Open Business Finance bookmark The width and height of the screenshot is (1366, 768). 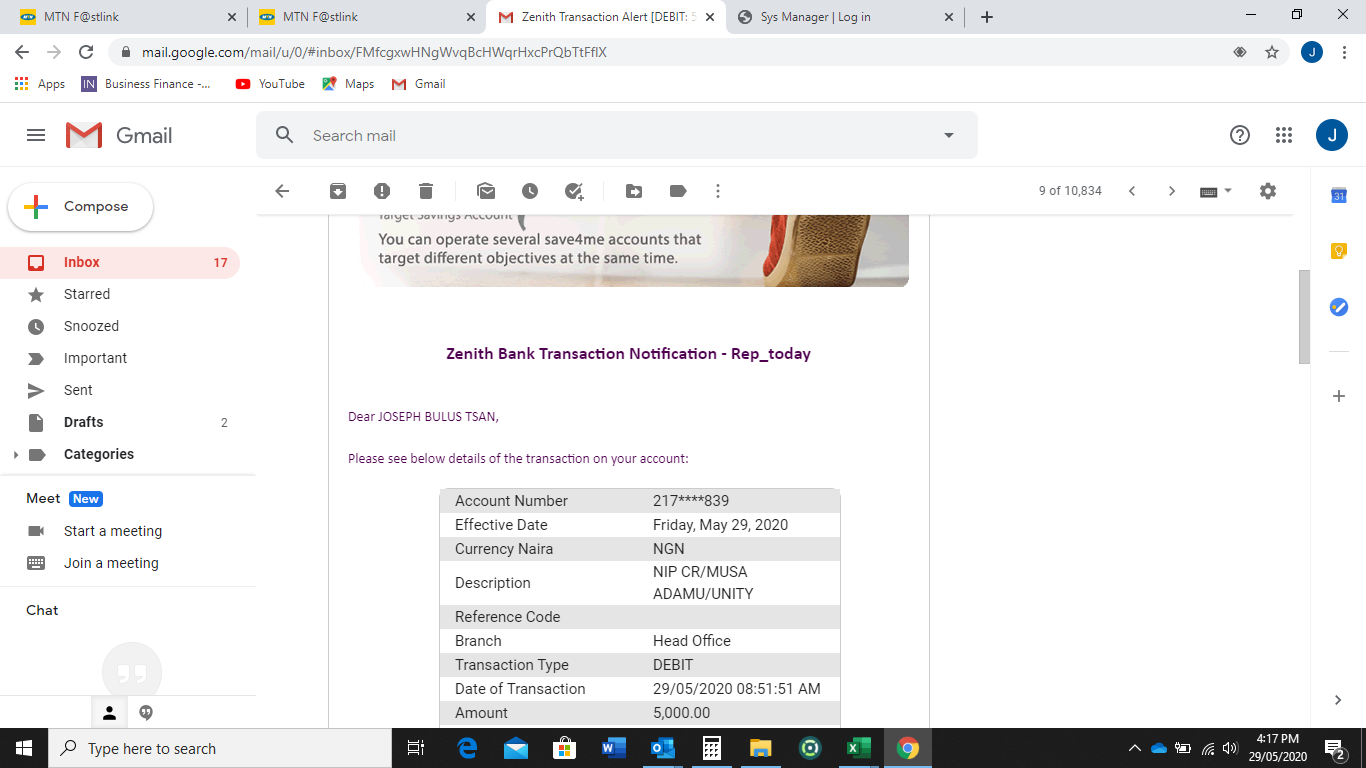click(146, 84)
